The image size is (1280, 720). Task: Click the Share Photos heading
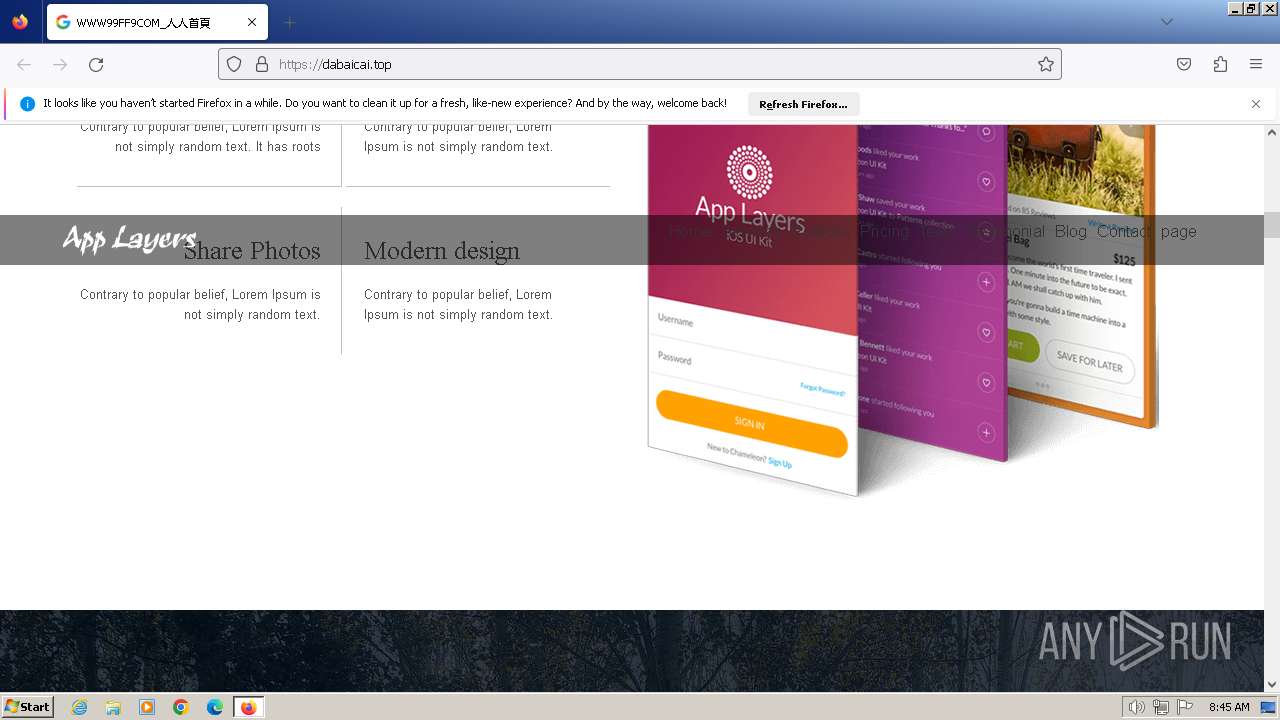[252, 250]
